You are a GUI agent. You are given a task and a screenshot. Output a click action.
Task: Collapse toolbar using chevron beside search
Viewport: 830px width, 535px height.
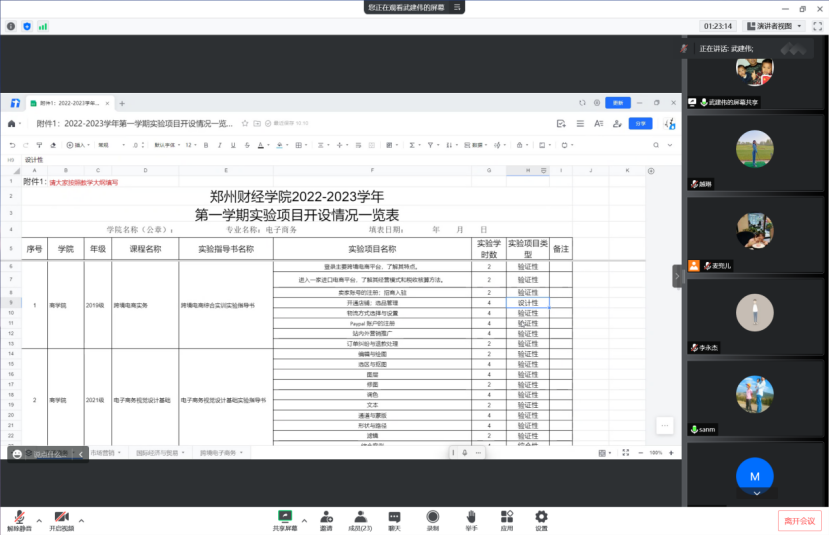[670, 145]
